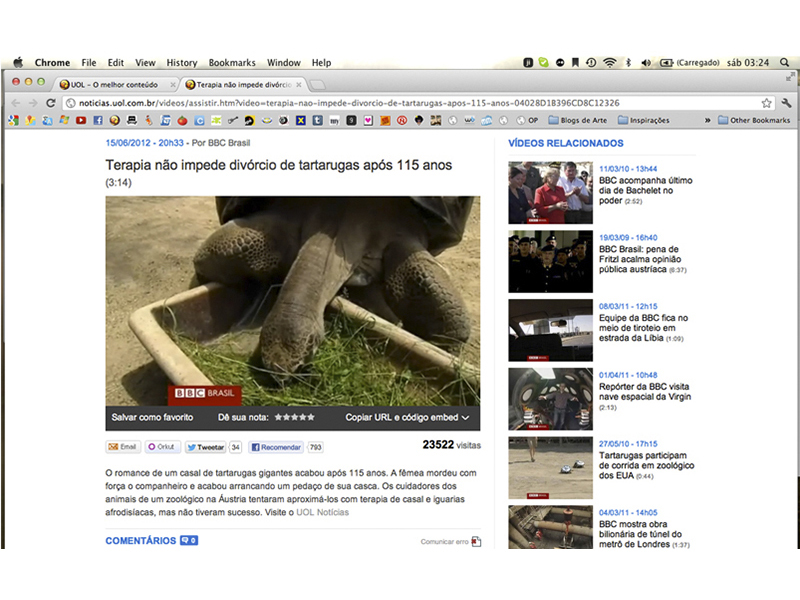800x600 pixels.
Task: Open Equipe da BBC tiroteio Líbia link
Action: (x=643, y=328)
